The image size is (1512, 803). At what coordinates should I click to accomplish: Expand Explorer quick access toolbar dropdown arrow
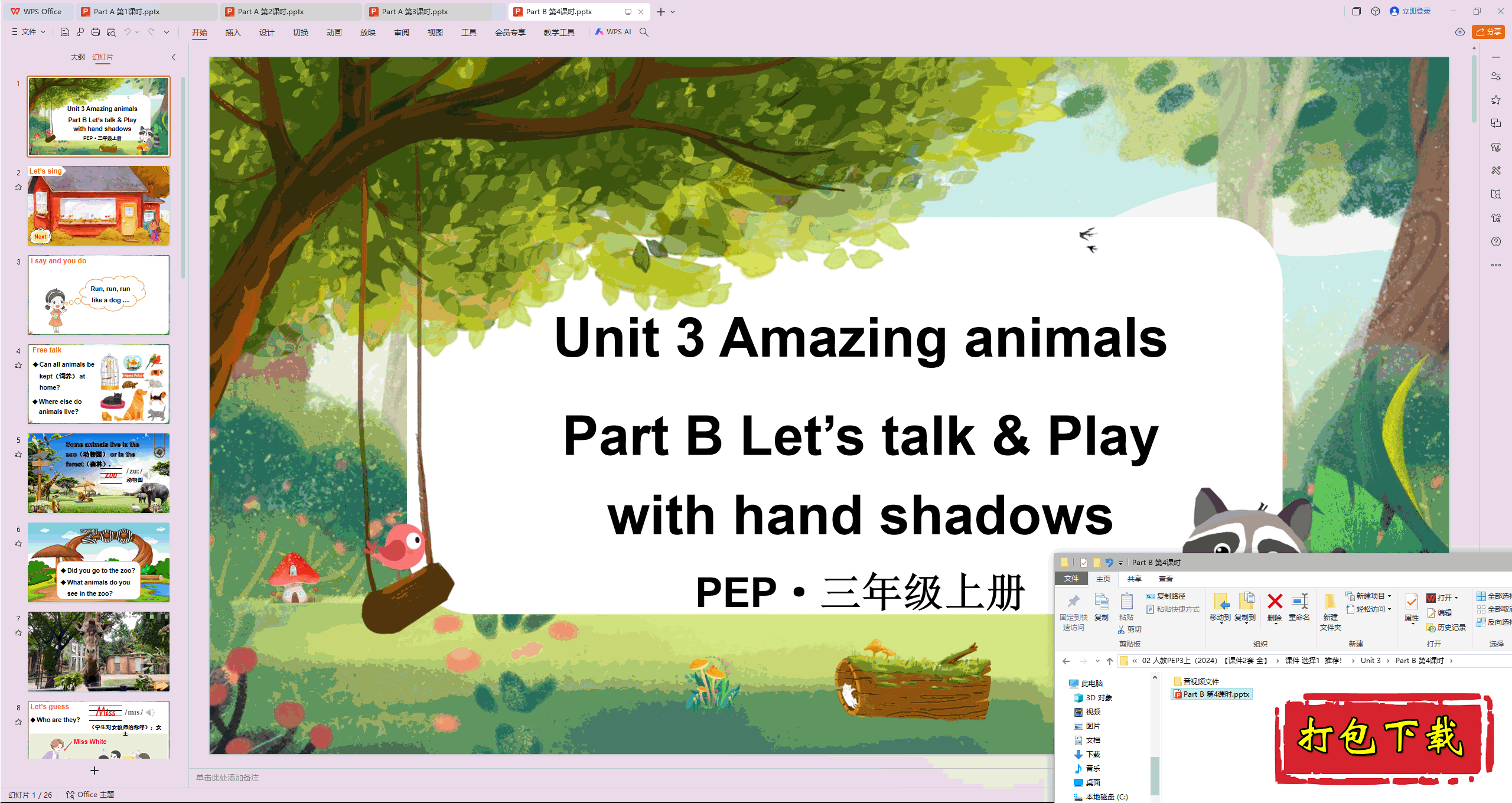pyautogui.click(x=1120, y=563)
